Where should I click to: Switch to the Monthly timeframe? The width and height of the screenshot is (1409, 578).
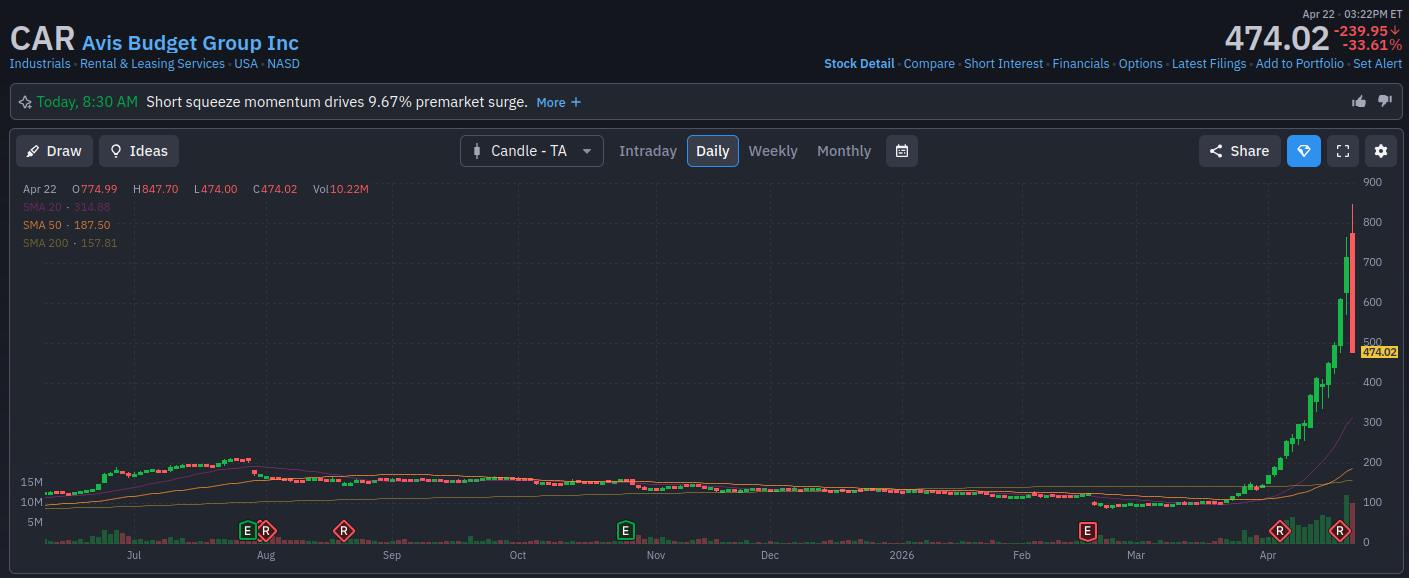(x=844, y=151)
